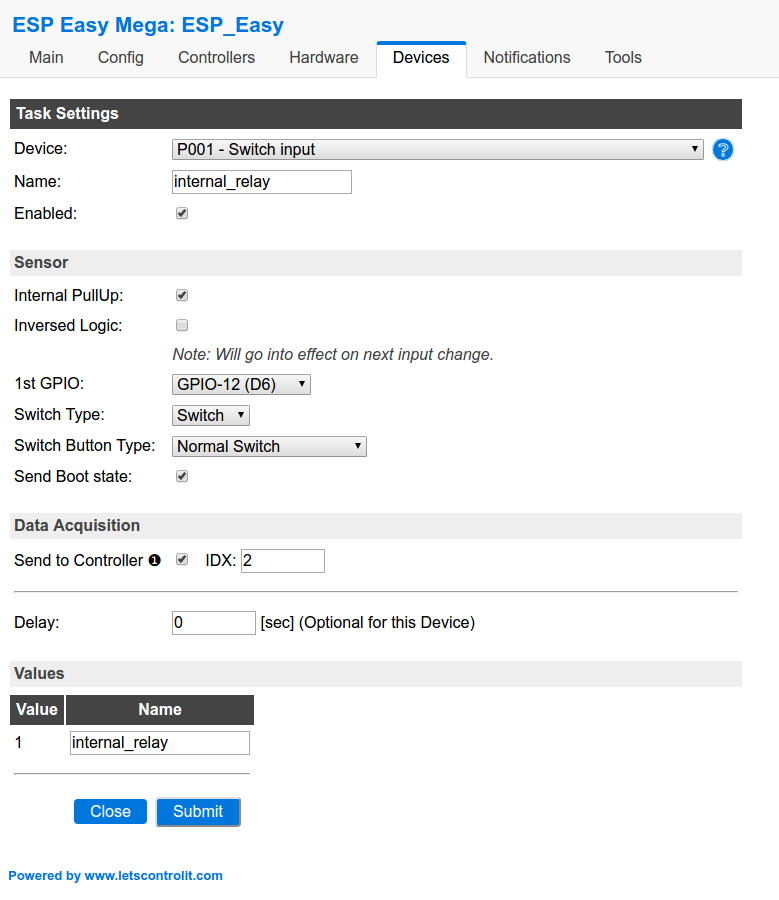Click the controller number 1 icon
This screenshot has height=900, width=779.
[x=154, y=560]
